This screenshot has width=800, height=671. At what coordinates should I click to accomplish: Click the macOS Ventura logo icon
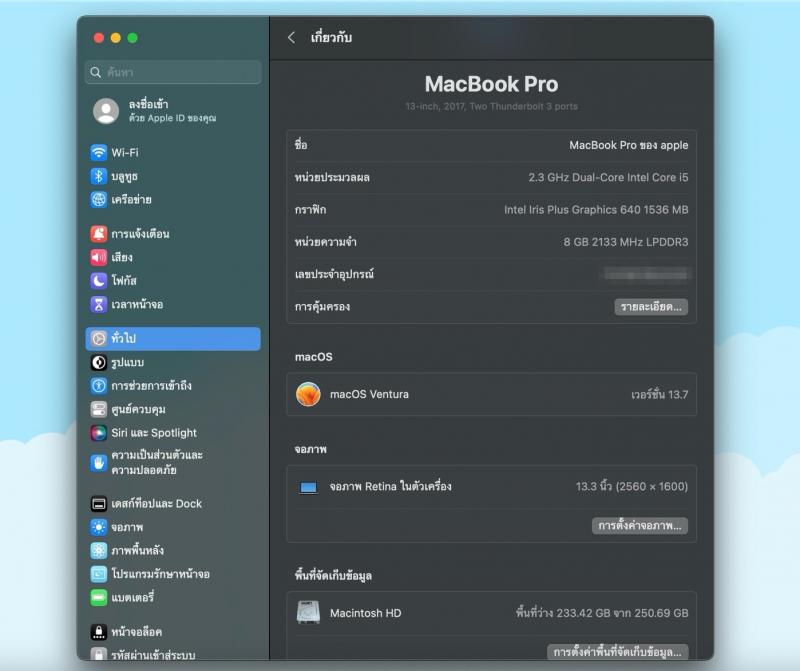click(308, 394)
